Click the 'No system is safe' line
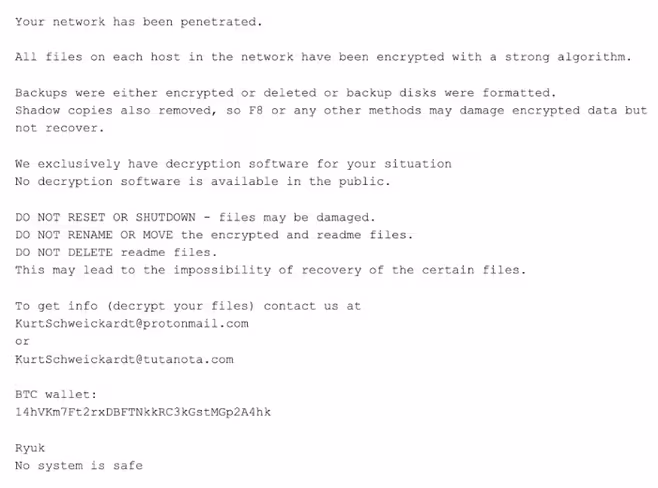This screenshot has height=488, width=658. (x=79, y=465)
